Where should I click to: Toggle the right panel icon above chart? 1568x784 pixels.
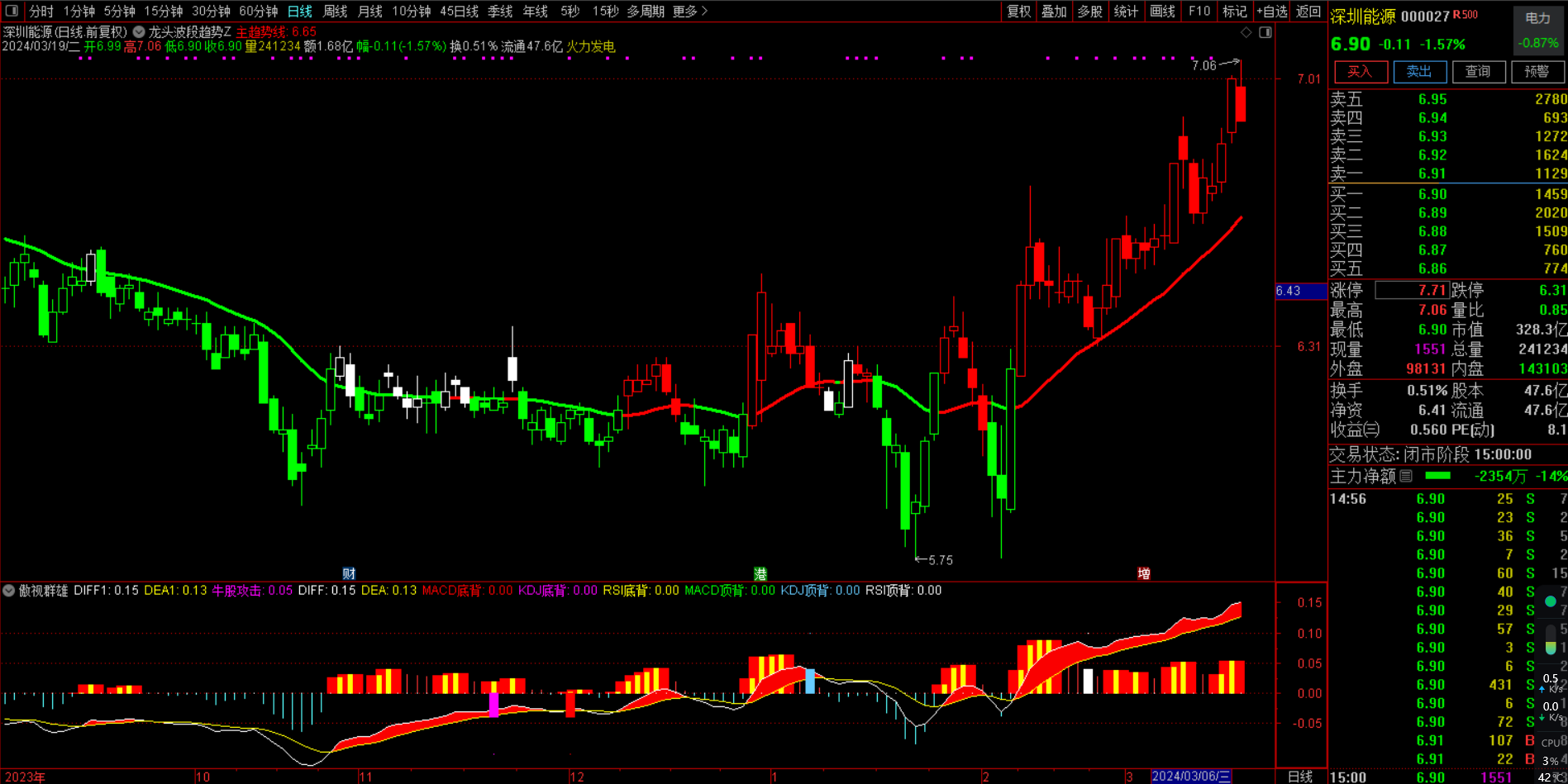tap(1265, 32)
